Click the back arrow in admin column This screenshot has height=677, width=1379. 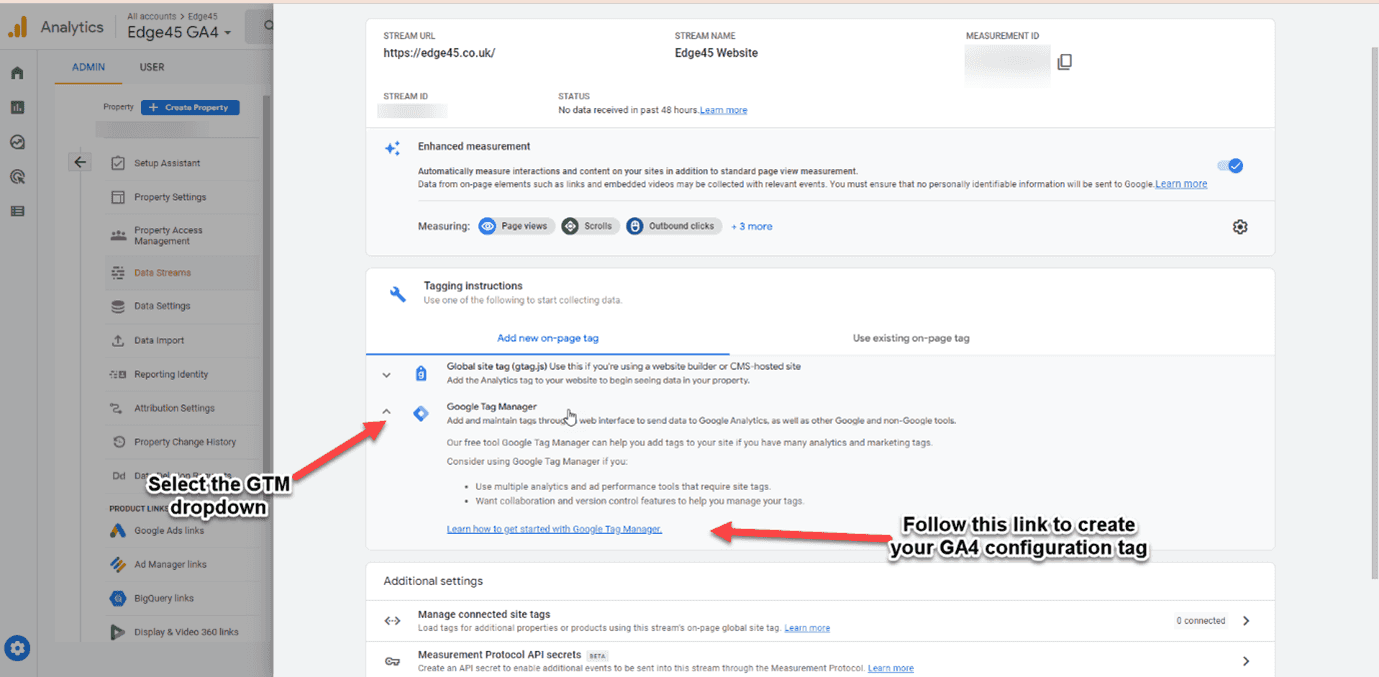81,163
